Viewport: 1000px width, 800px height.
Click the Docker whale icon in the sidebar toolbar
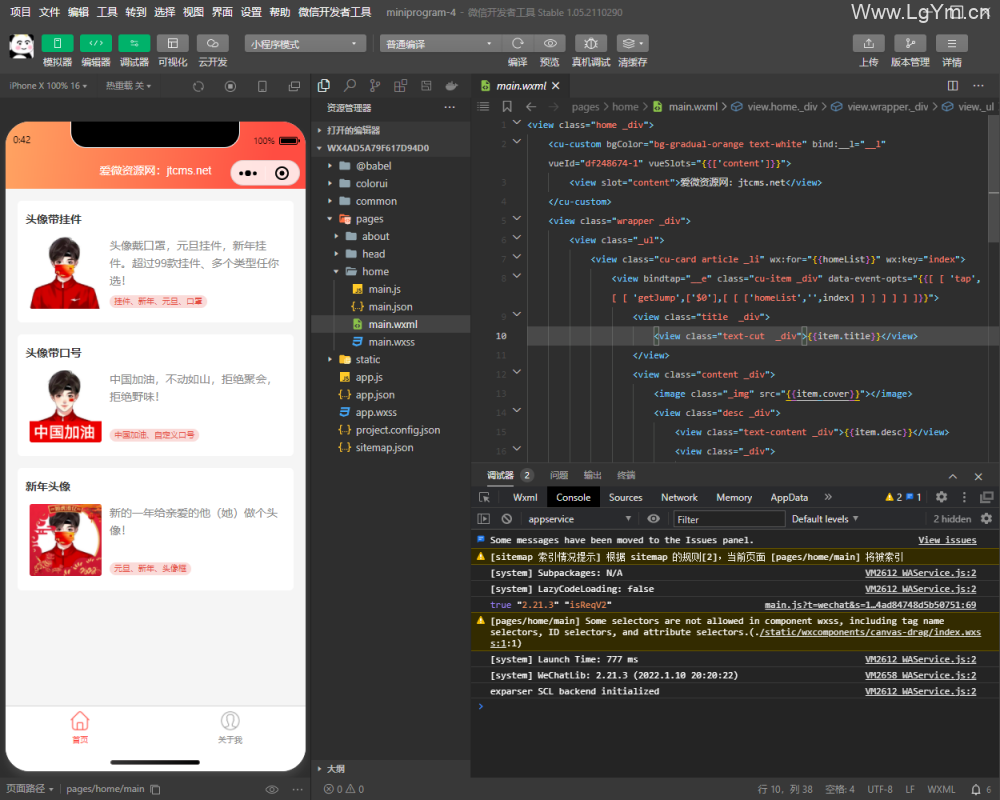pos(452,85)
